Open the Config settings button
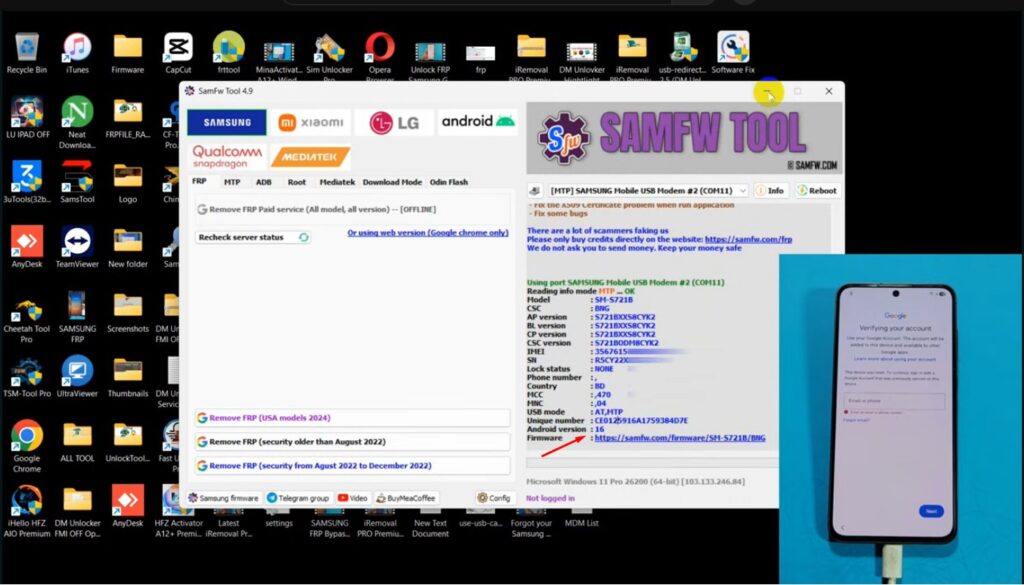The width and height of the screenshot is (1024, 585). click(494, 497)
